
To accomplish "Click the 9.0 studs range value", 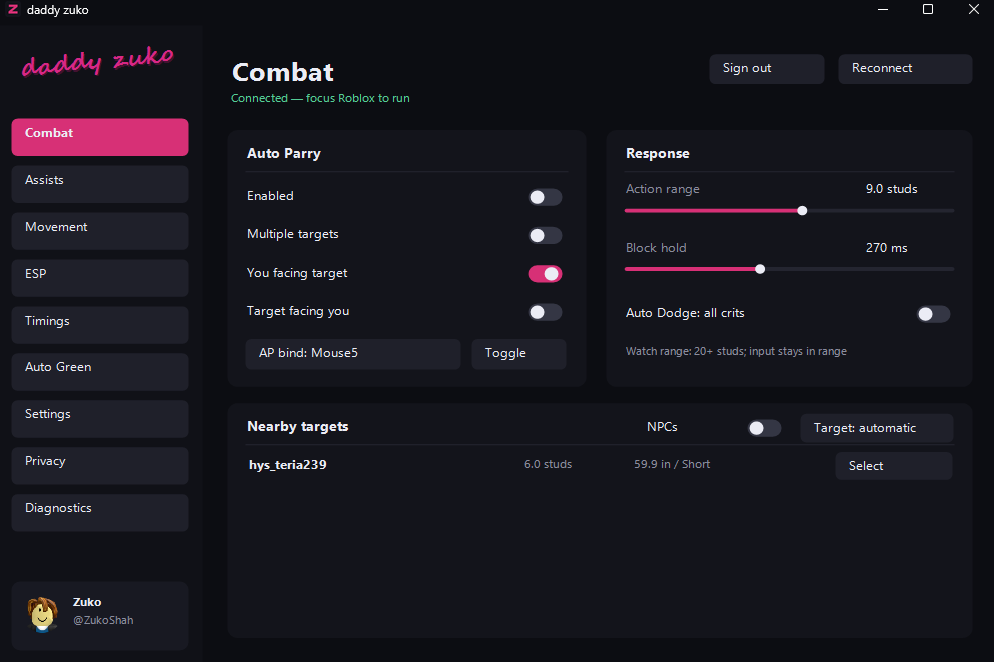I will pos(891,189).
